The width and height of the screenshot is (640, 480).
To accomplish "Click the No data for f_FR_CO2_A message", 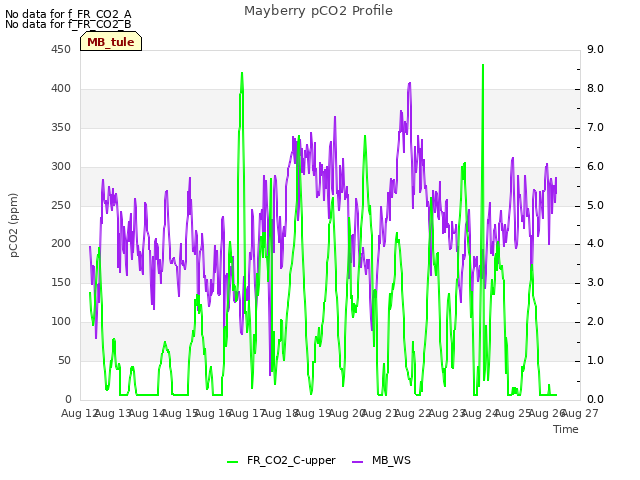I will [68, 14].
